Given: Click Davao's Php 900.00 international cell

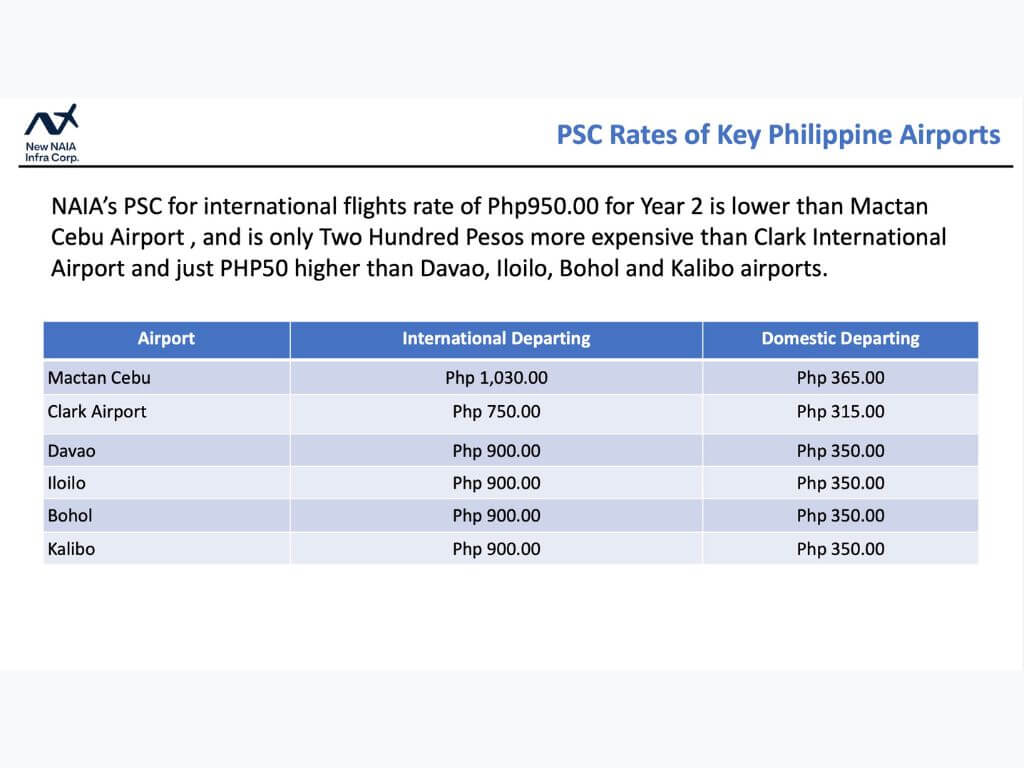Looking at the screenshot, I should coord(496,451).
